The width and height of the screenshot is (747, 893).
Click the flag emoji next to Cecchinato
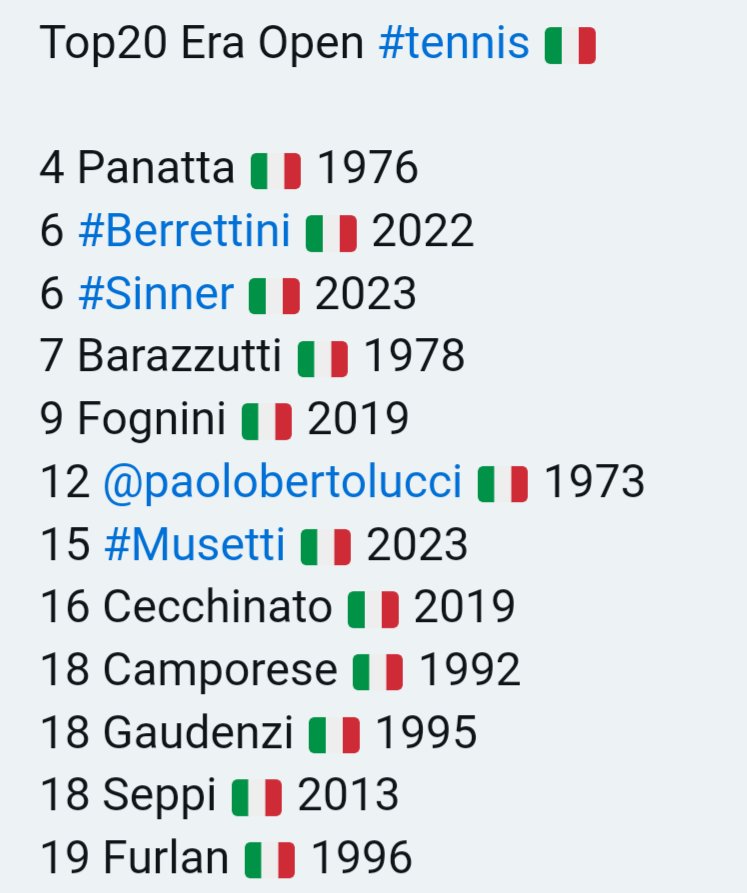click(x=374, y=609)
